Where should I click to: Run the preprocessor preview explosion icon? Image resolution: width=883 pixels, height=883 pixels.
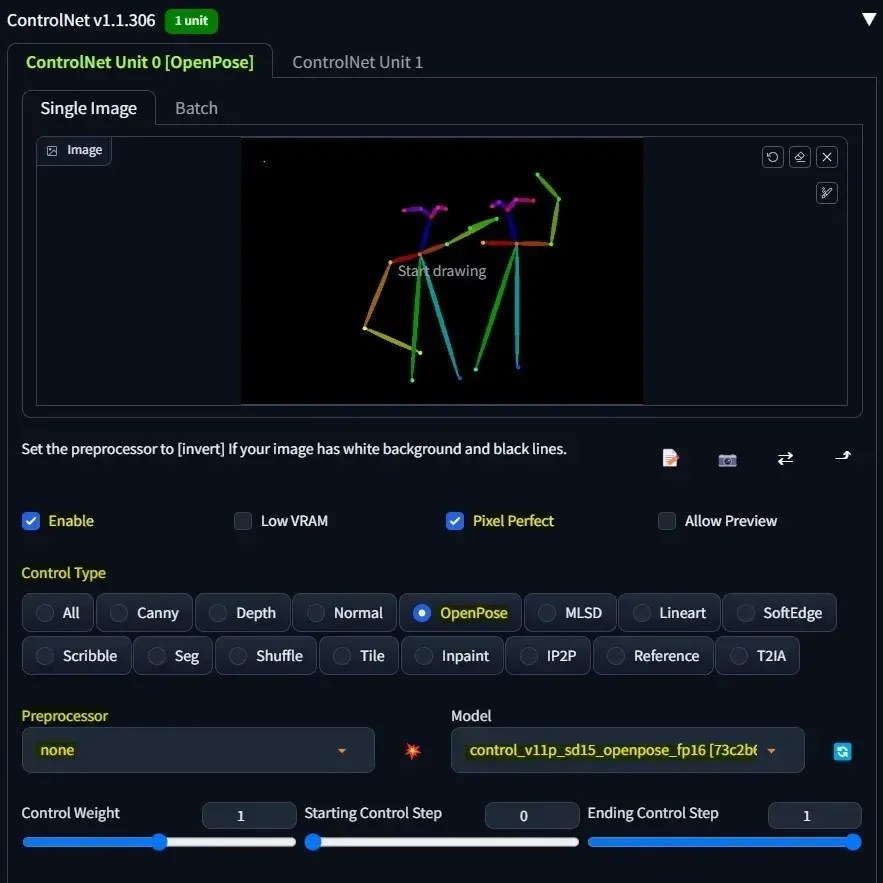coord(413,751)
